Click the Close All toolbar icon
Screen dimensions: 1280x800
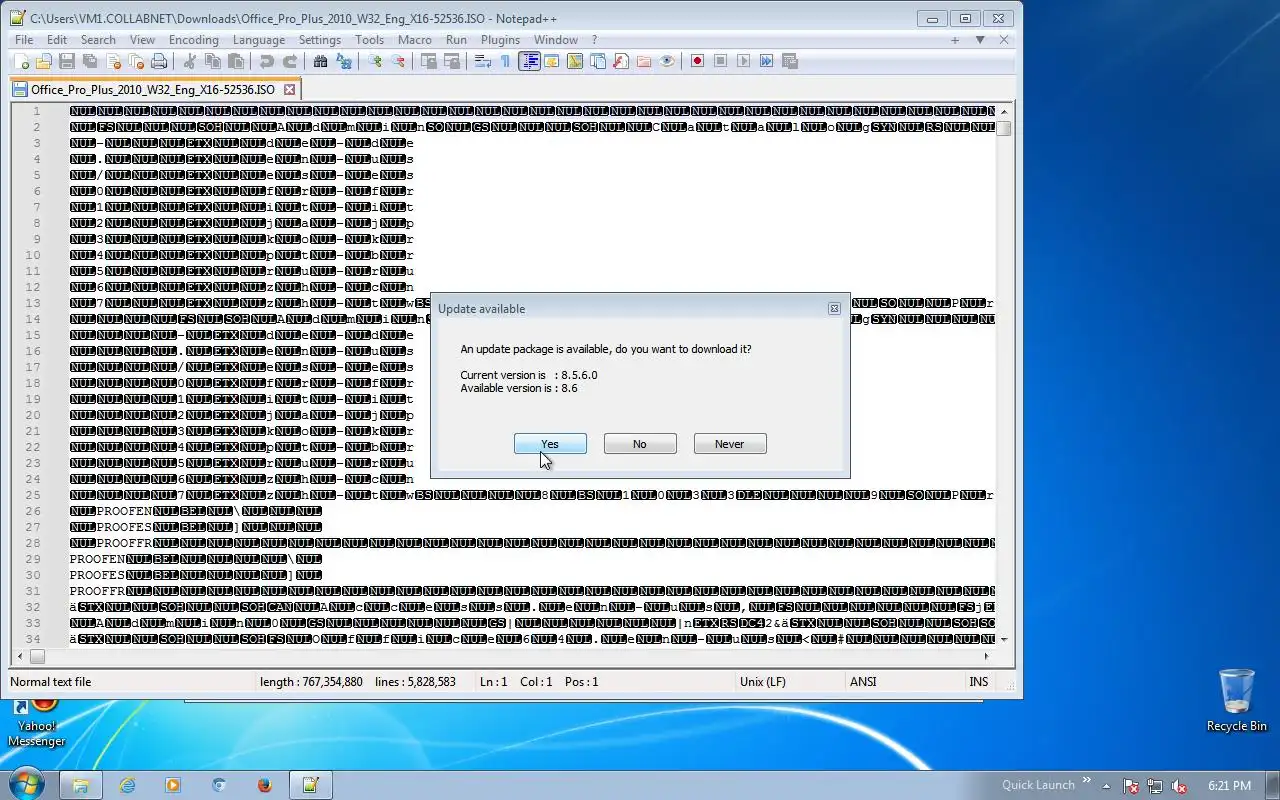[x=136, y=61]
